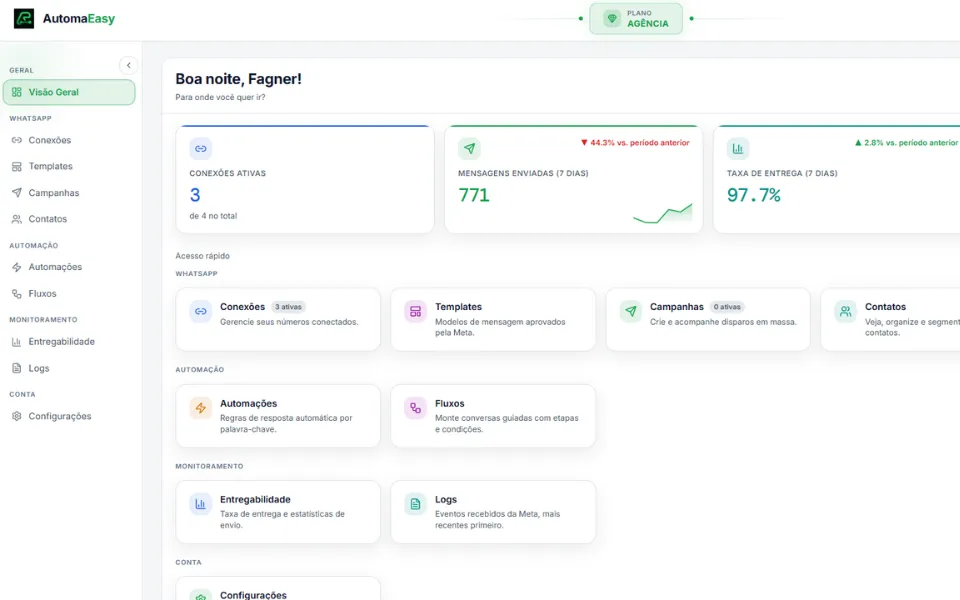
Task: Click the Plano Agência badge
Action: point(636,18)
